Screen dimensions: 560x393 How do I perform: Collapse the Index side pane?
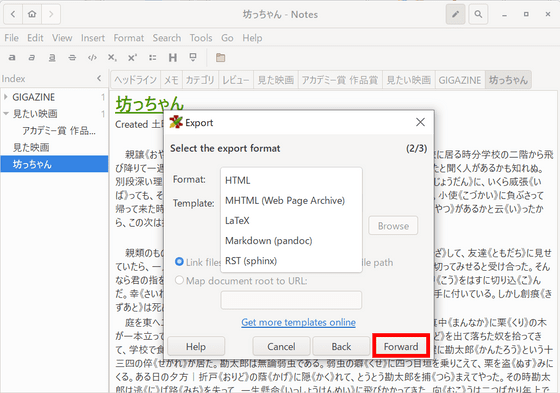click(99, 78)
